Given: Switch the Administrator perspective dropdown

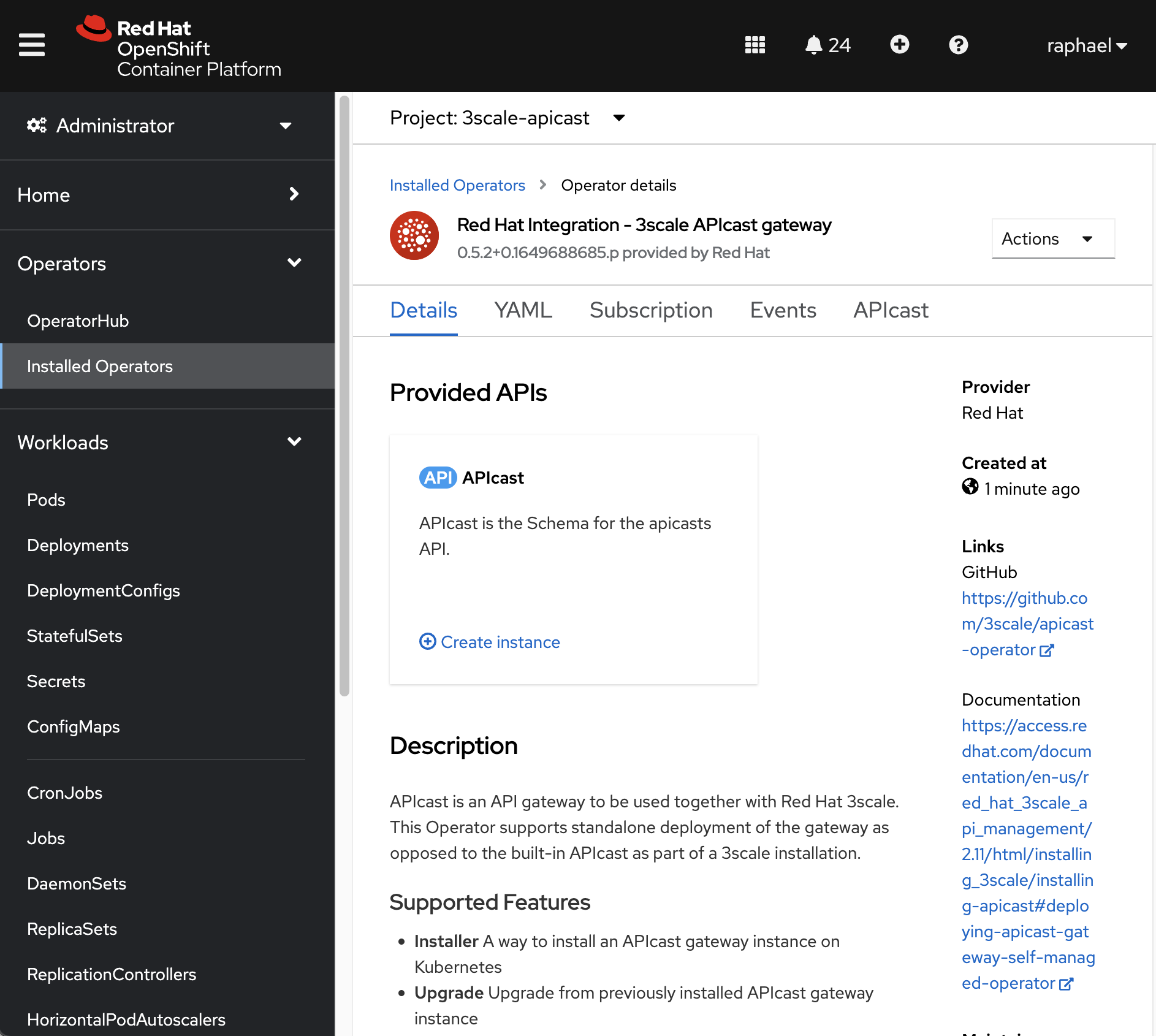Looking at the screenshot, I should (x=159, y=126).
